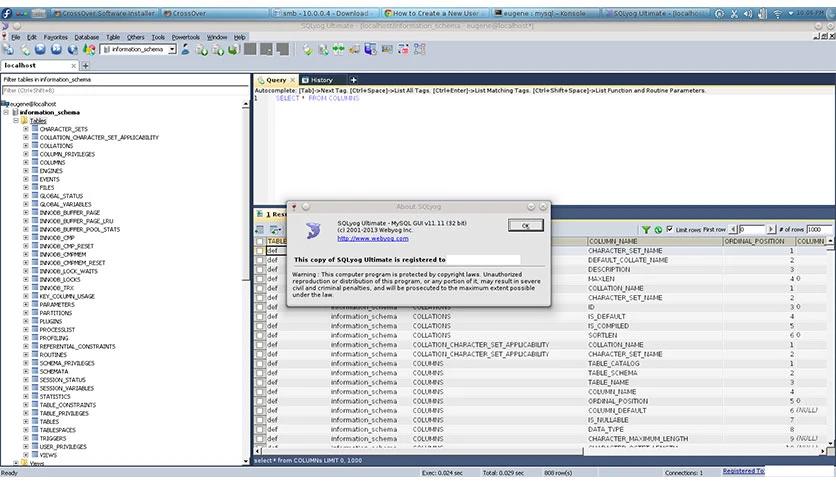The width and height of the screenshot is (836, 484).
Task: Check the row with DEFAULT_COLLATE_NAME
Action: pyautogui.click(x=260, y=260)
